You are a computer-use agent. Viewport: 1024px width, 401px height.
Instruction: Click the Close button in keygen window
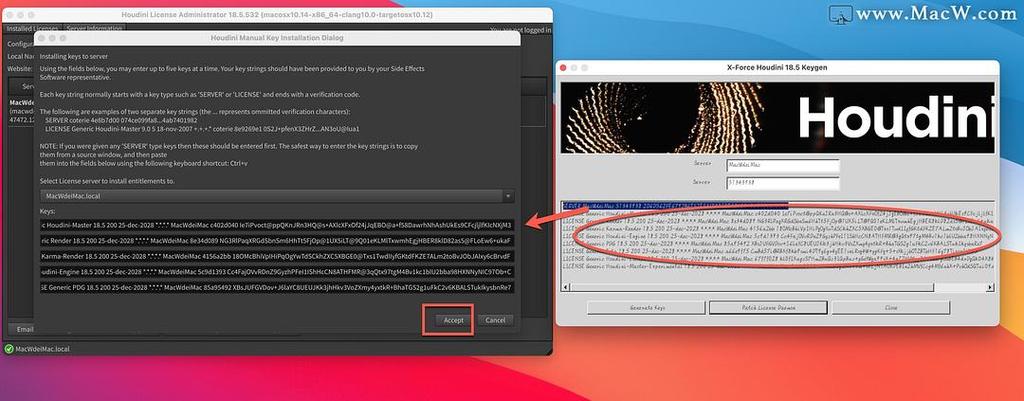click(x=891, y=307)
